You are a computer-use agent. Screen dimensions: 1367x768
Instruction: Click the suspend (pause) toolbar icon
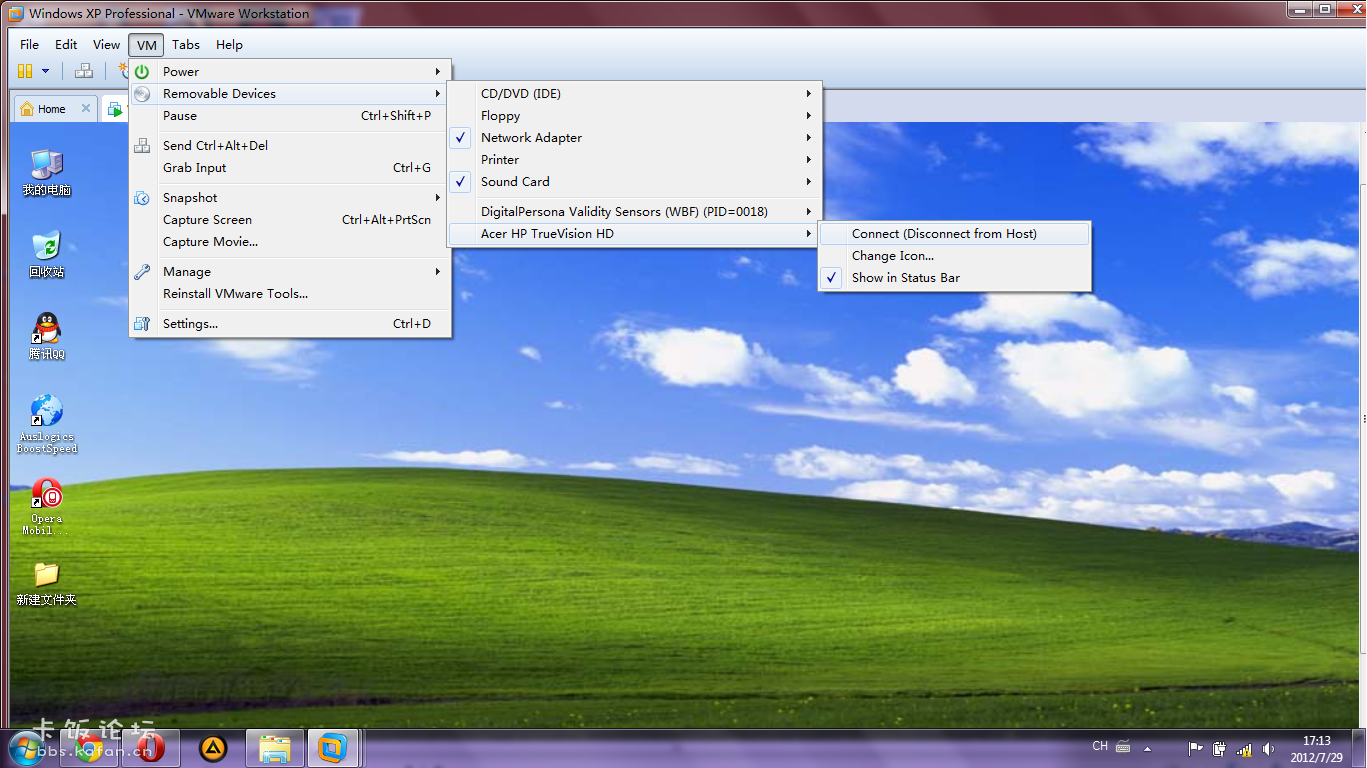pyautogui.click(x=25, y=71)
